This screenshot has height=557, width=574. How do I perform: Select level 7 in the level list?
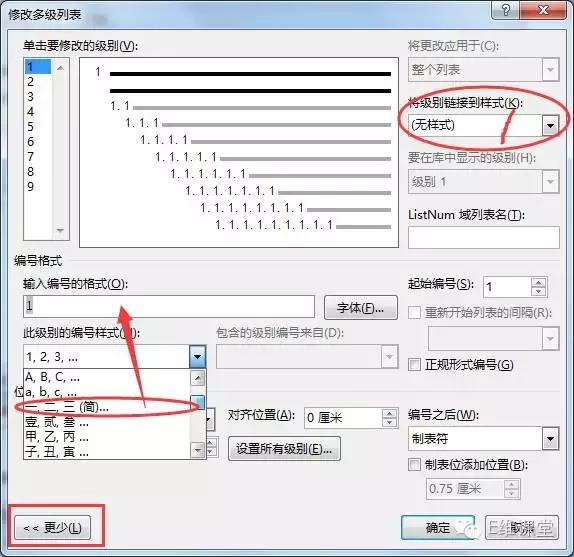pyautogui.click(x=38, y=157)
